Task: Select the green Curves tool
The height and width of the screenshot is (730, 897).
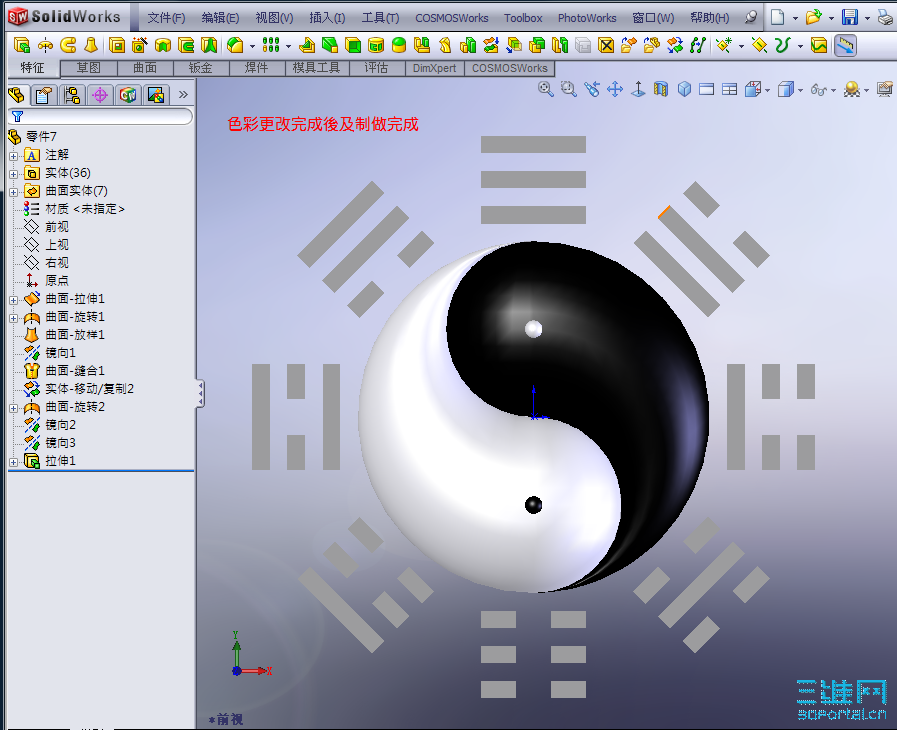Action: [x=782, y=45]
